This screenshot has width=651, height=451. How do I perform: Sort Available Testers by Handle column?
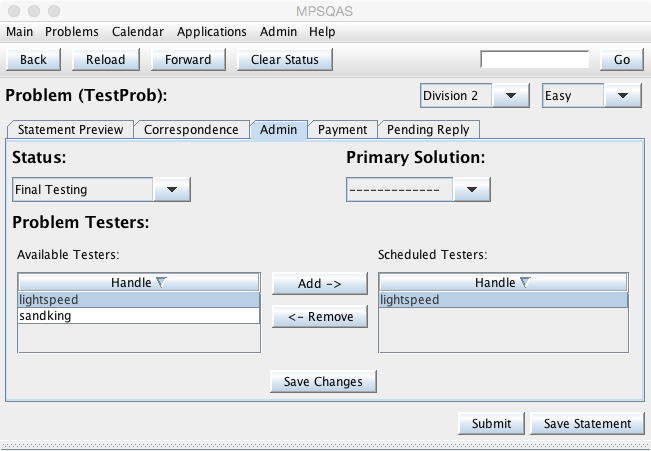click(x=139, y=283)
